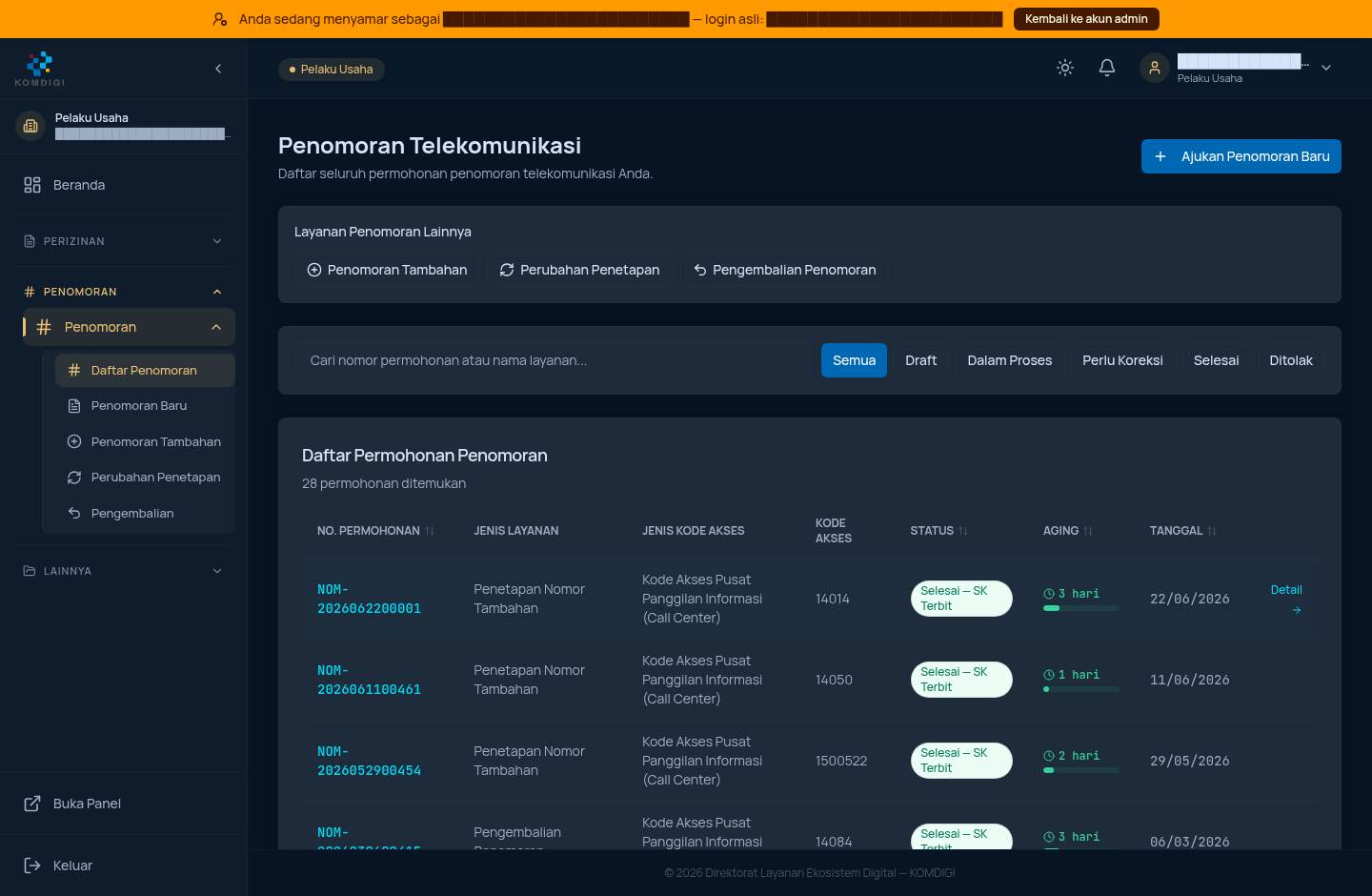This screenshot has height=896, width=1372.
Task: Click date 29/05/2026 cell
Action: pyautogui.click(x=1189, y=761)
